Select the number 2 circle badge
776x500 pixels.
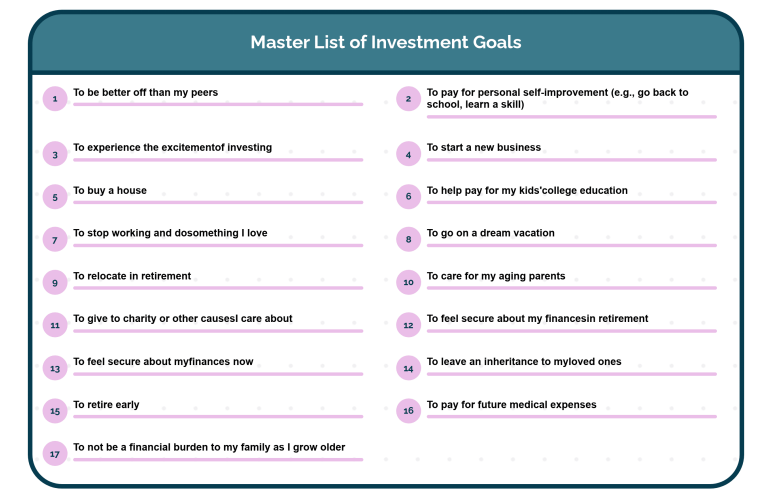pyautogui.click(x=408, y=99)
